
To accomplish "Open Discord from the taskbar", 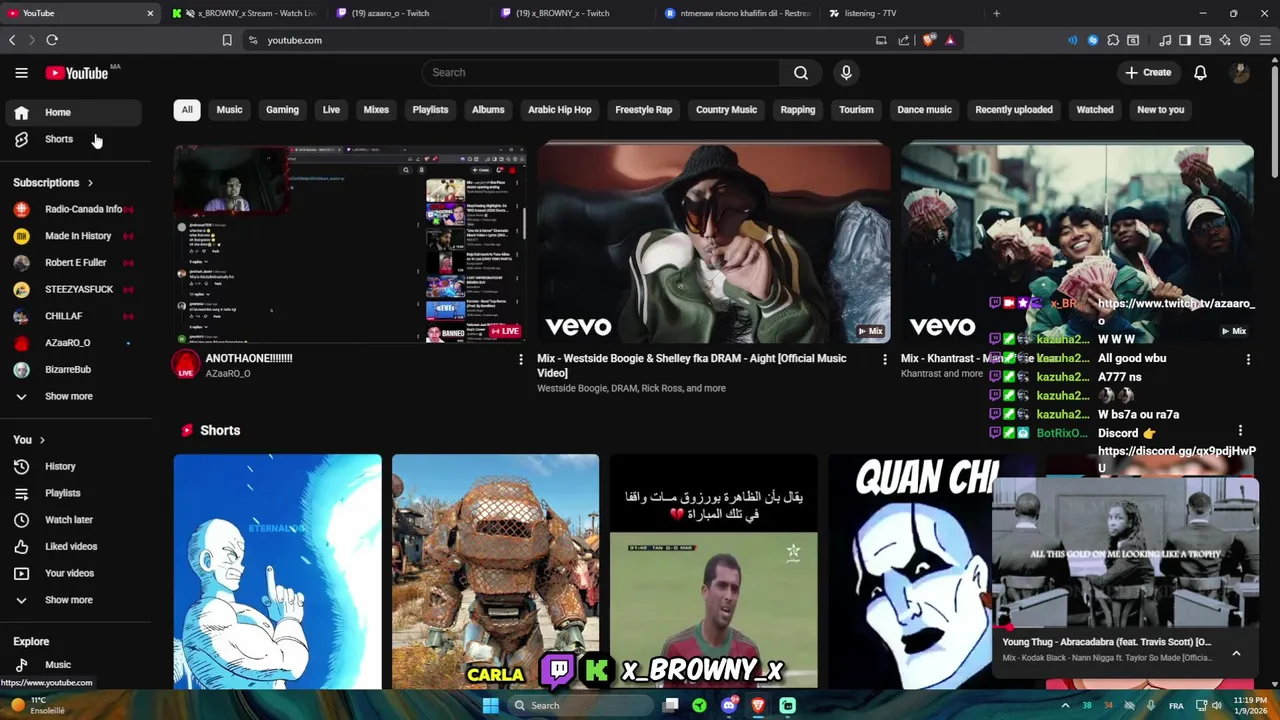I will tap(729, 705).
